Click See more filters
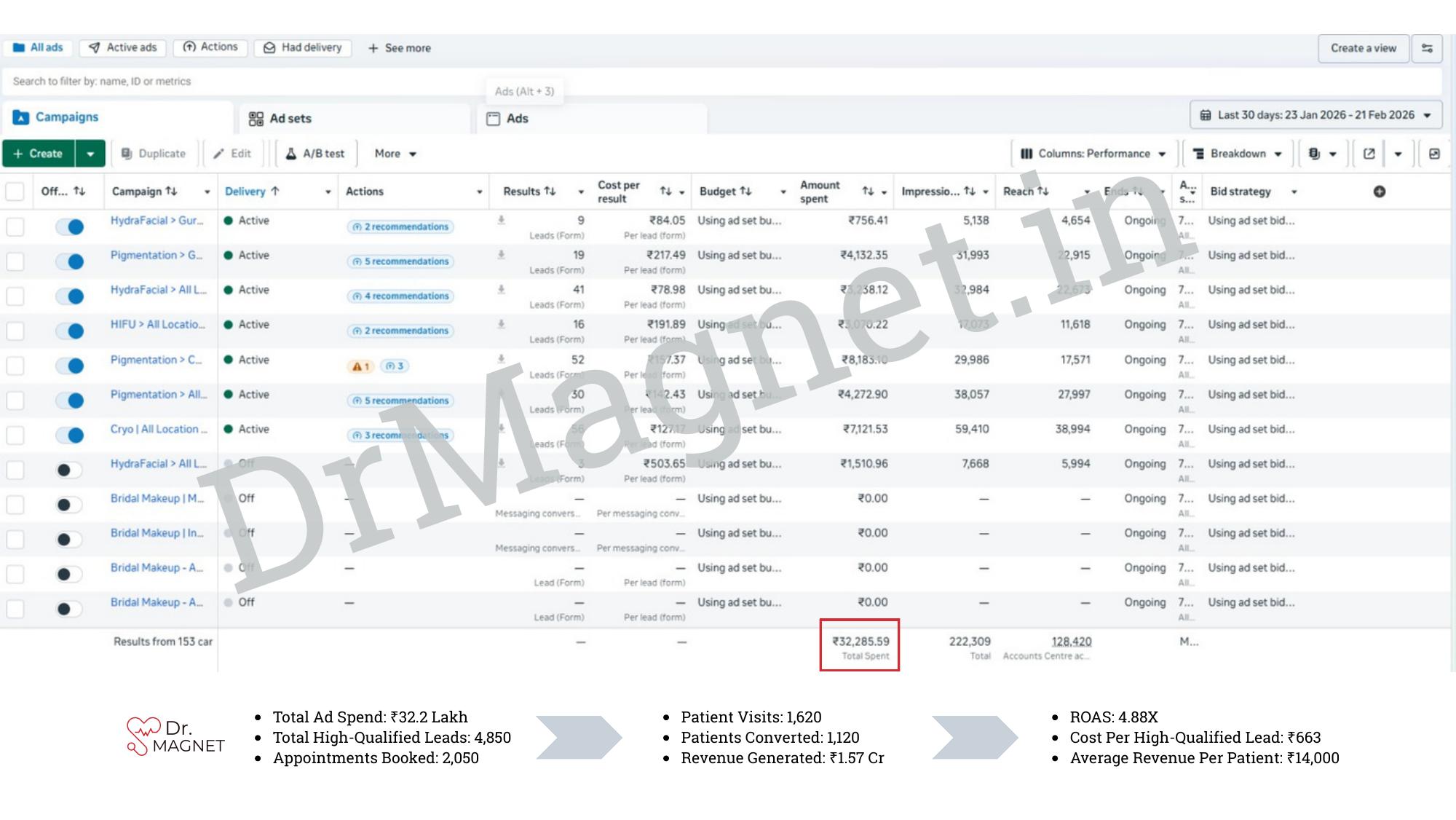 399,48
